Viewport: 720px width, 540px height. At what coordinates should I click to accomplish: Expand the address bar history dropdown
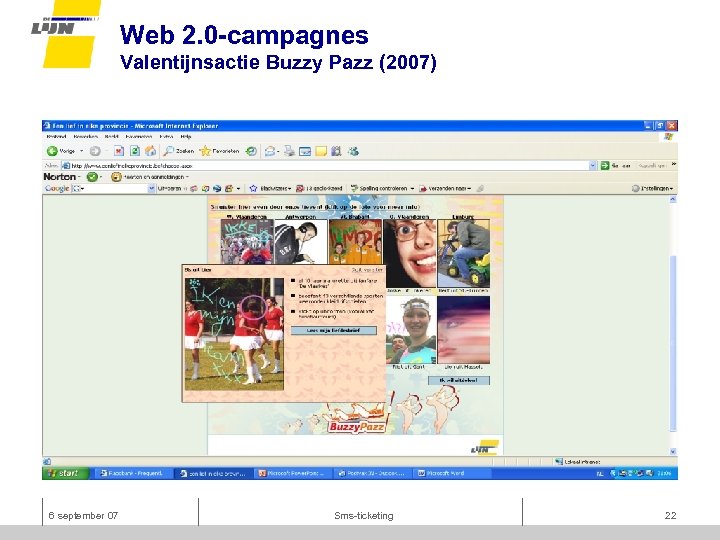coord(592,165)
